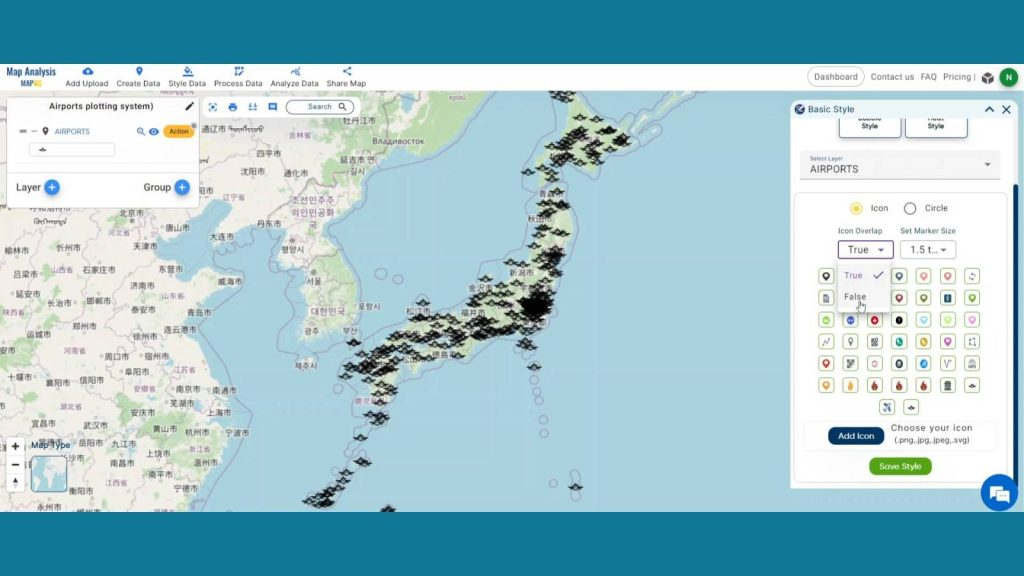1024x576 pixels.
Task: Pick the black map pin marker icon
Action: click(x=826, y=276)
